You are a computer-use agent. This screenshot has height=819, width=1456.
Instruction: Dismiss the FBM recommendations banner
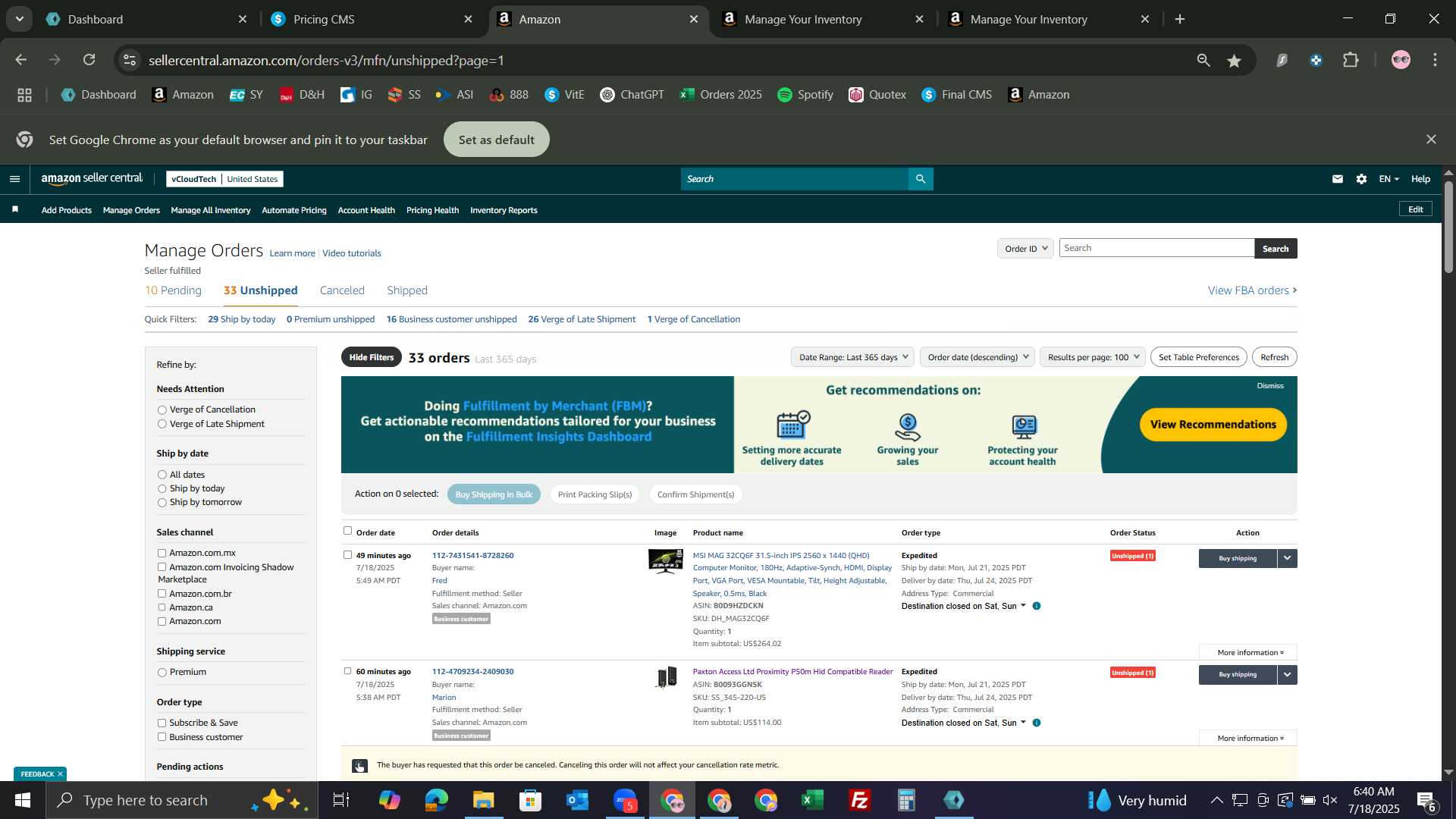(1270, 386)
